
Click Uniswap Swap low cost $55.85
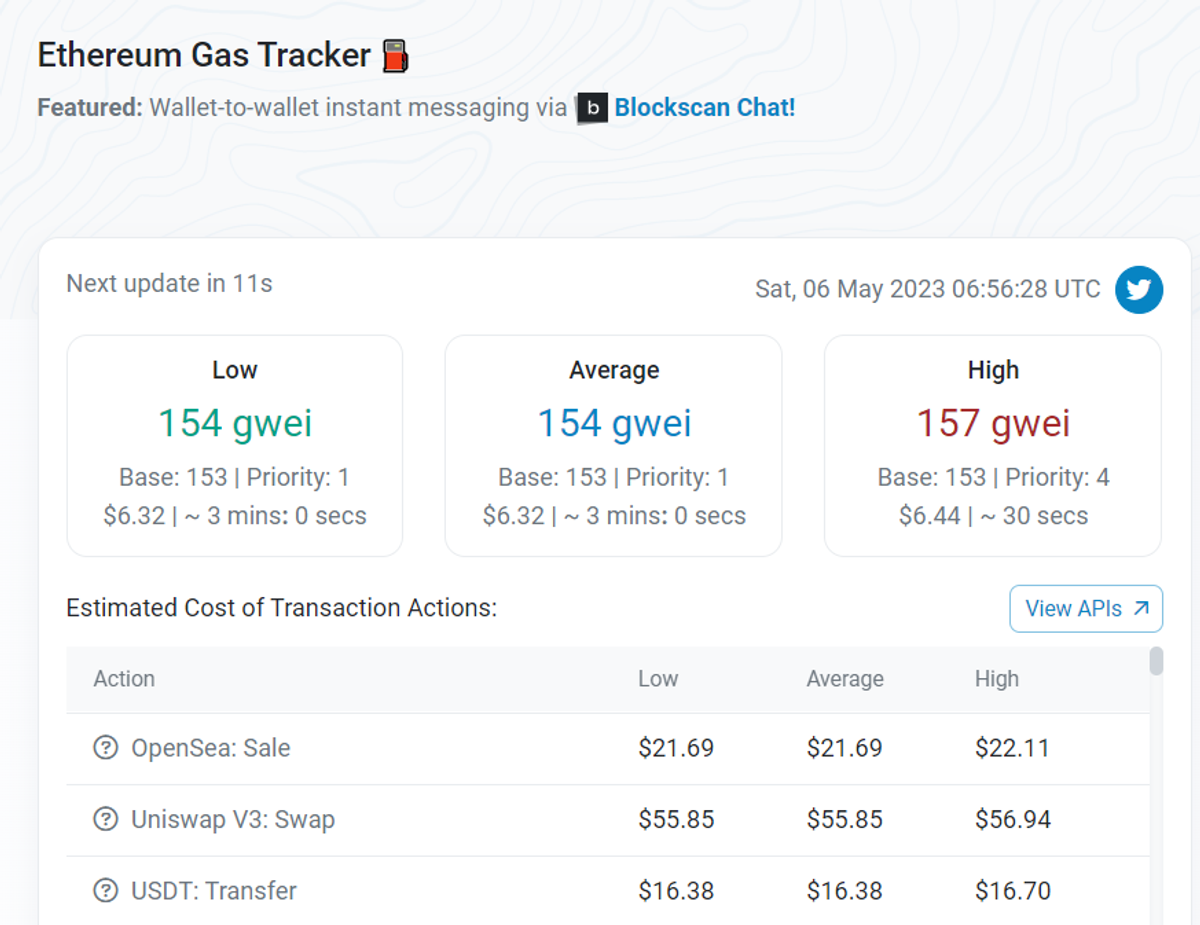676,819
